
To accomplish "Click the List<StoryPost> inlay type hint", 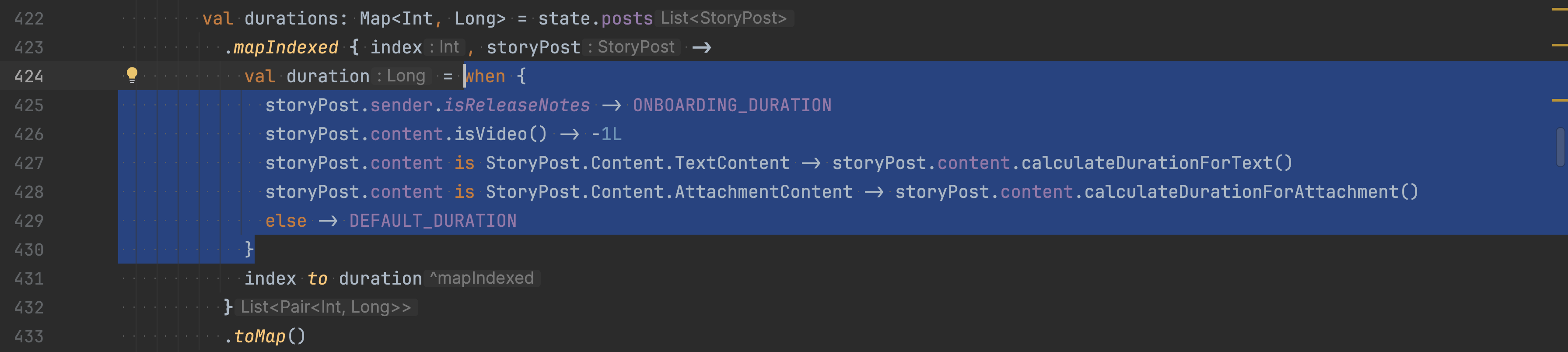I will [724, 18].
